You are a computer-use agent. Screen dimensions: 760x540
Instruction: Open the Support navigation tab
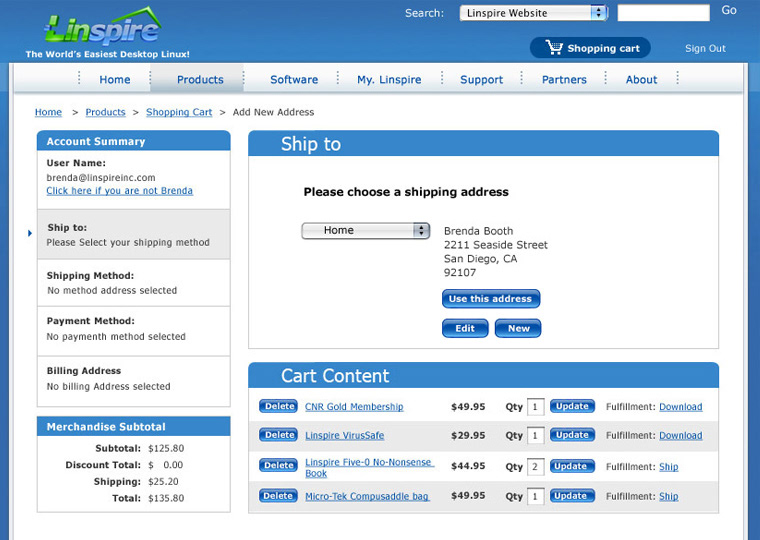[x=481, y=79]
